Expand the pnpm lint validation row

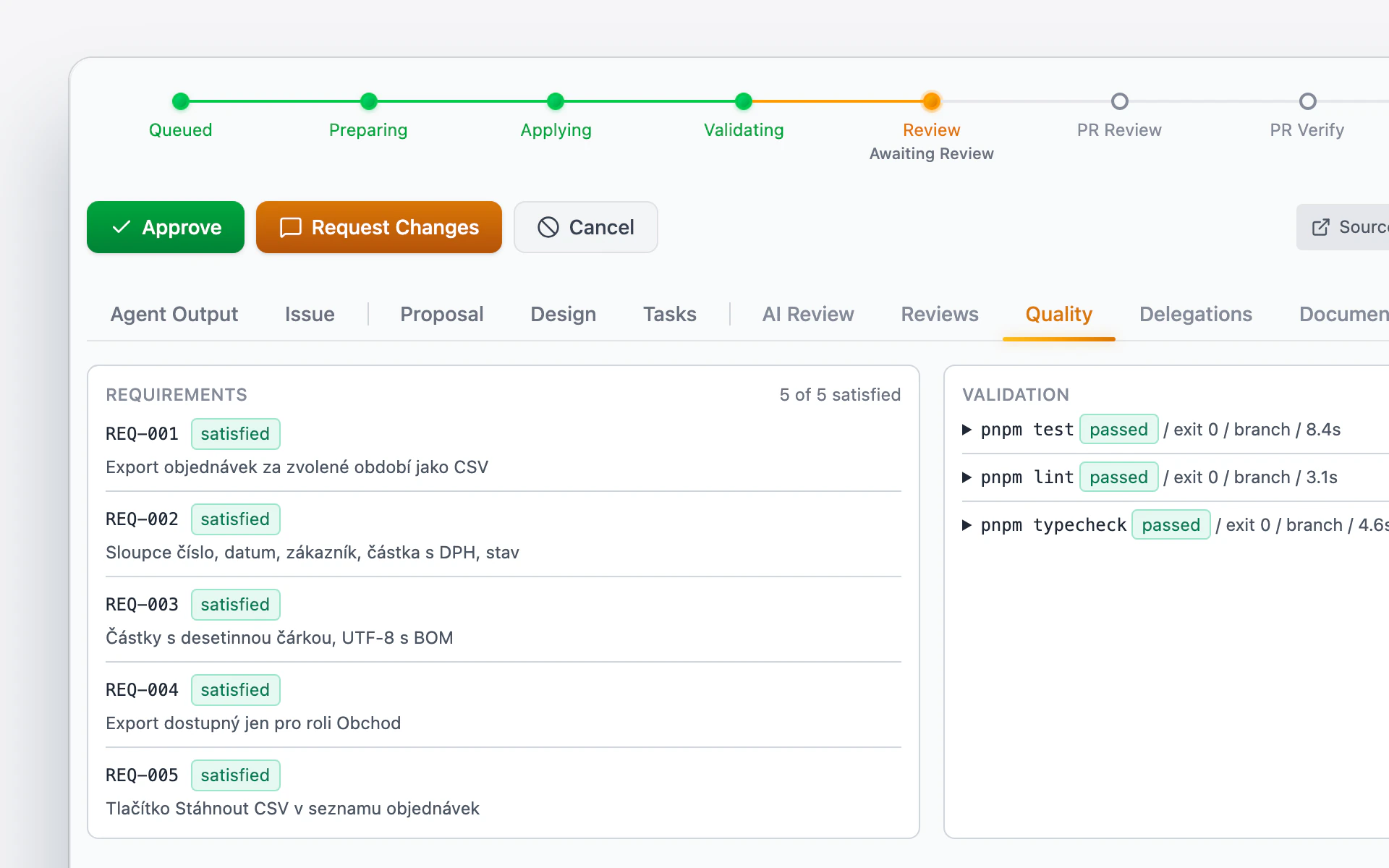967,477
